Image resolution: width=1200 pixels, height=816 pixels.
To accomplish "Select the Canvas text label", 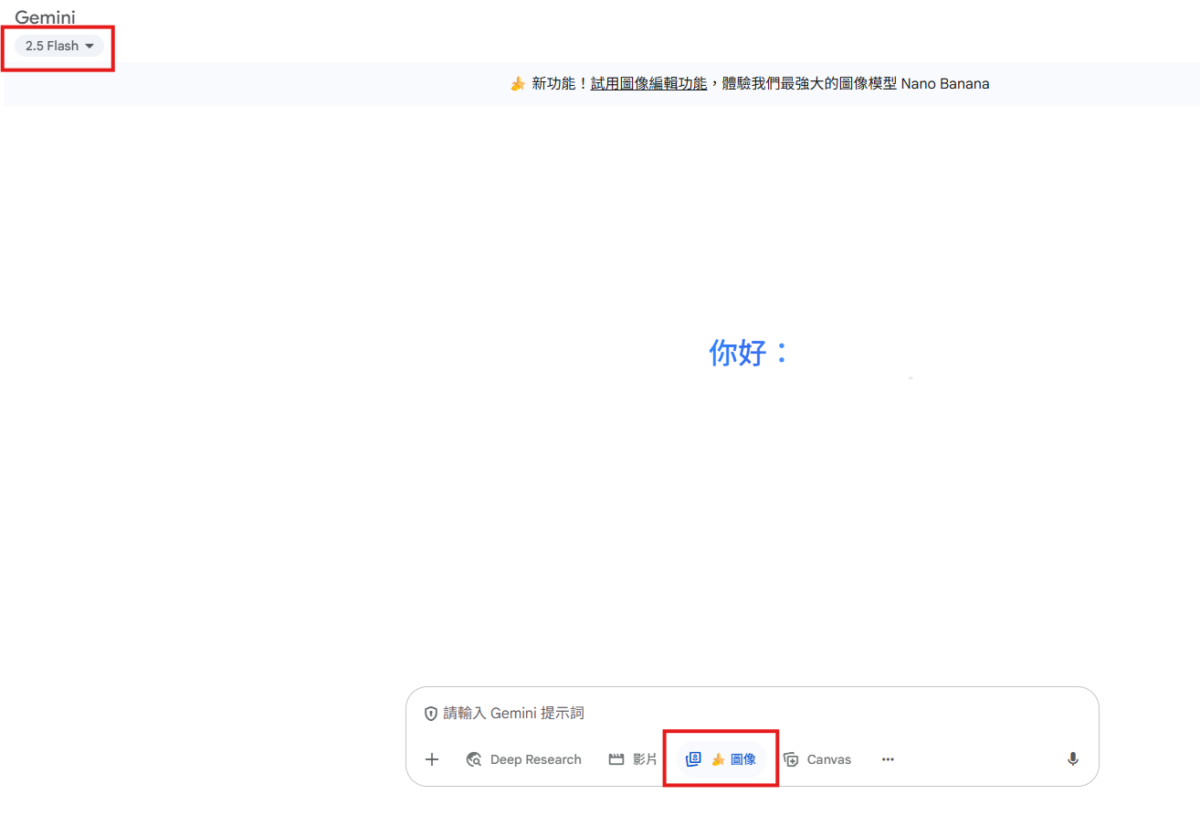I will [829, 759].
